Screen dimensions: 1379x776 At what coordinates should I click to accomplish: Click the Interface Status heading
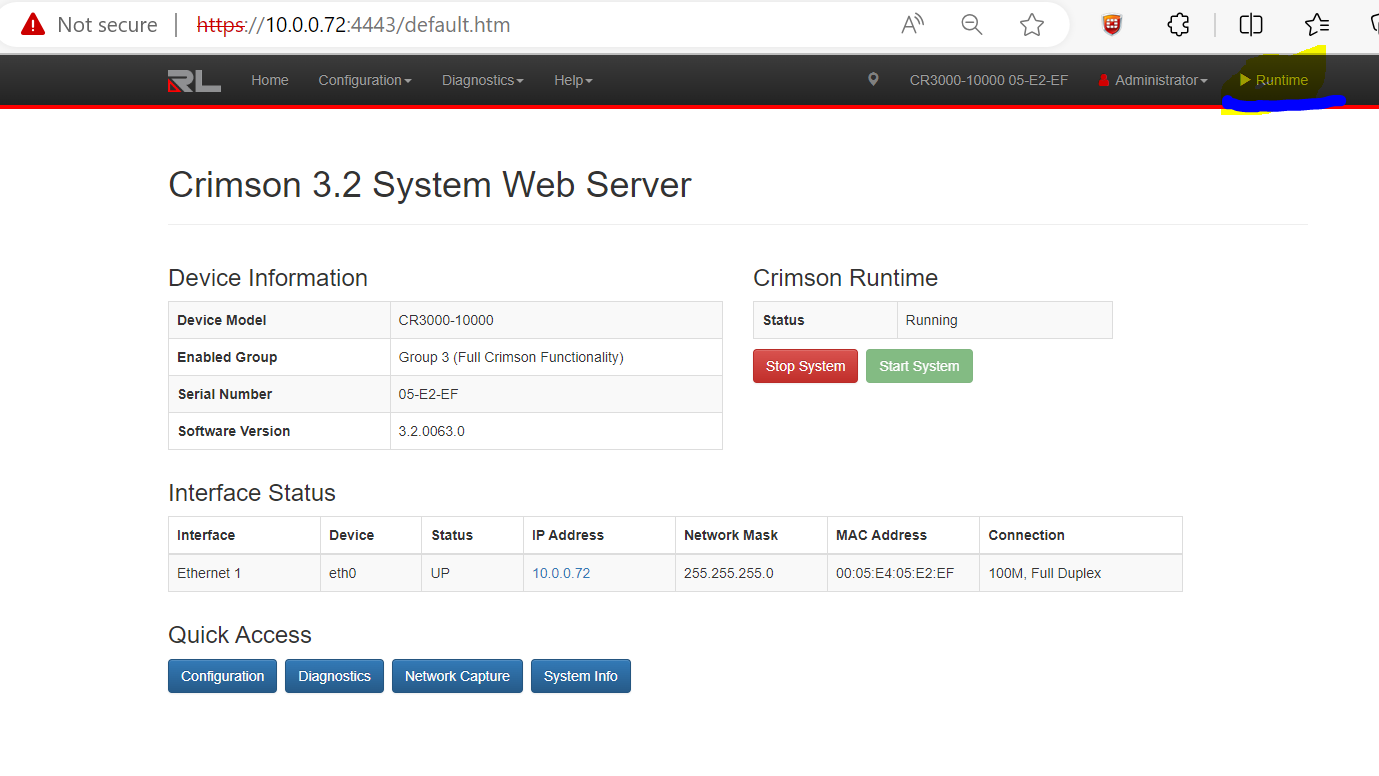tap(252, 493)
